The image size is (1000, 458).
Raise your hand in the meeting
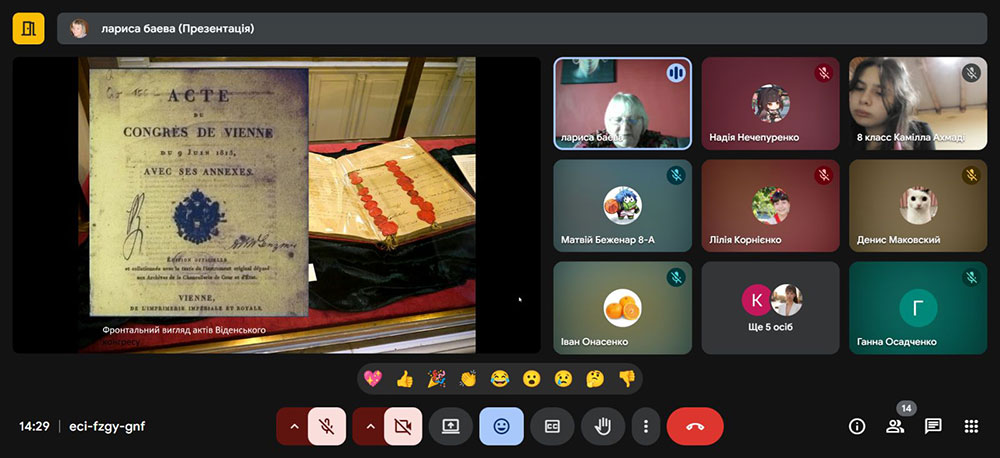tap(603, 426)
